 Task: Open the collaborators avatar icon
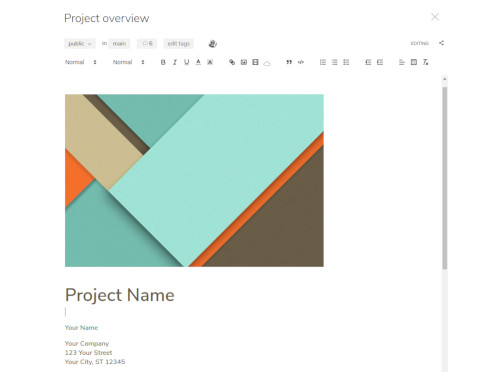point(213,44)
